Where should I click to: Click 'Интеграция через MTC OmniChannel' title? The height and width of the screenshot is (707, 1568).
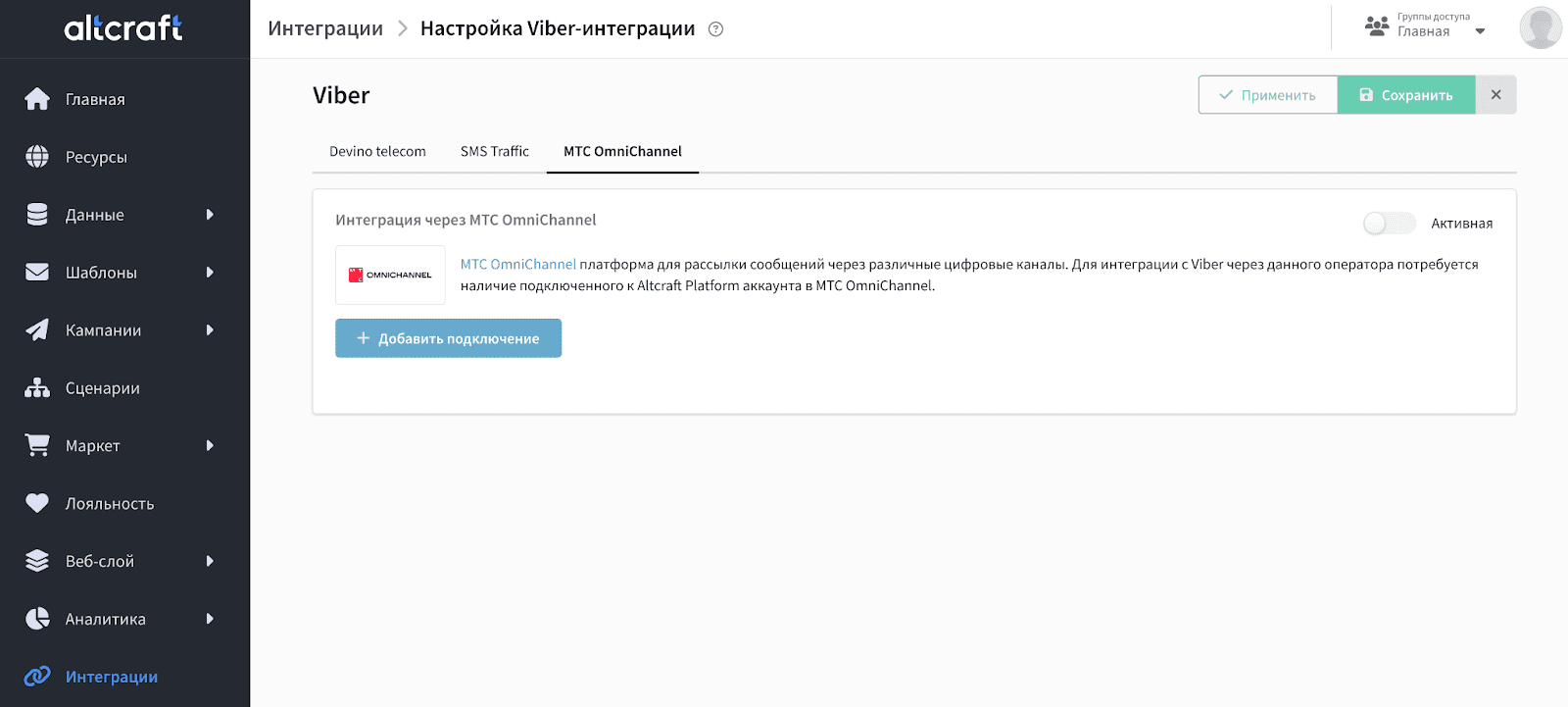(x=465, y=220)
